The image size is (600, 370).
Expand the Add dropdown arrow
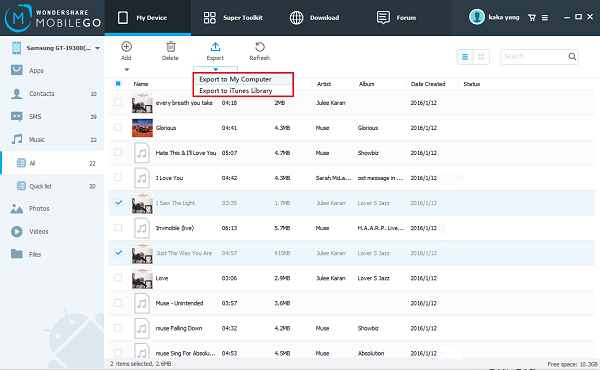(127, 70)
